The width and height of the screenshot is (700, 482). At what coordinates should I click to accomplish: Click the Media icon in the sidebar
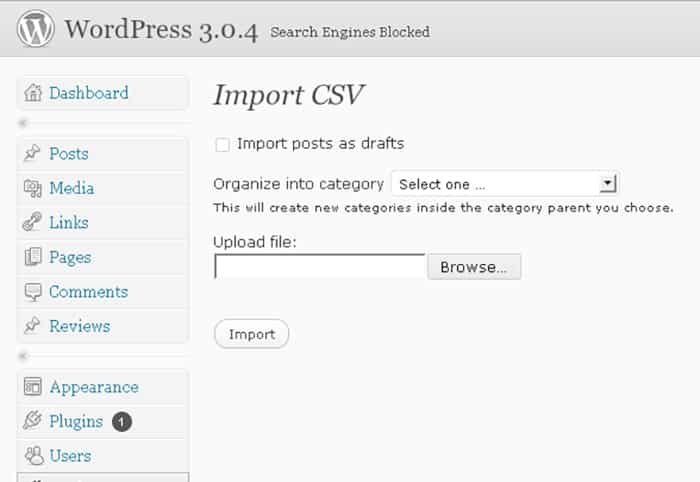click(33, 188)
